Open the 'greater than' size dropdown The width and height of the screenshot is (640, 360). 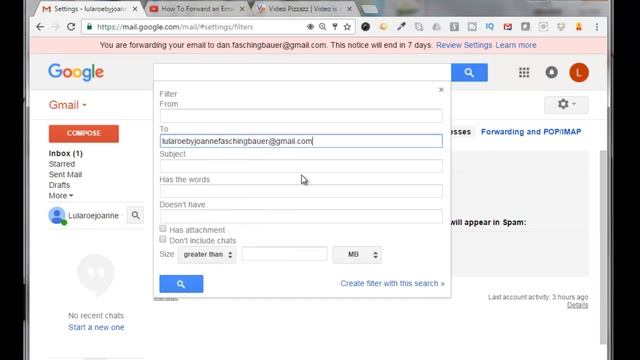(207, 255)
